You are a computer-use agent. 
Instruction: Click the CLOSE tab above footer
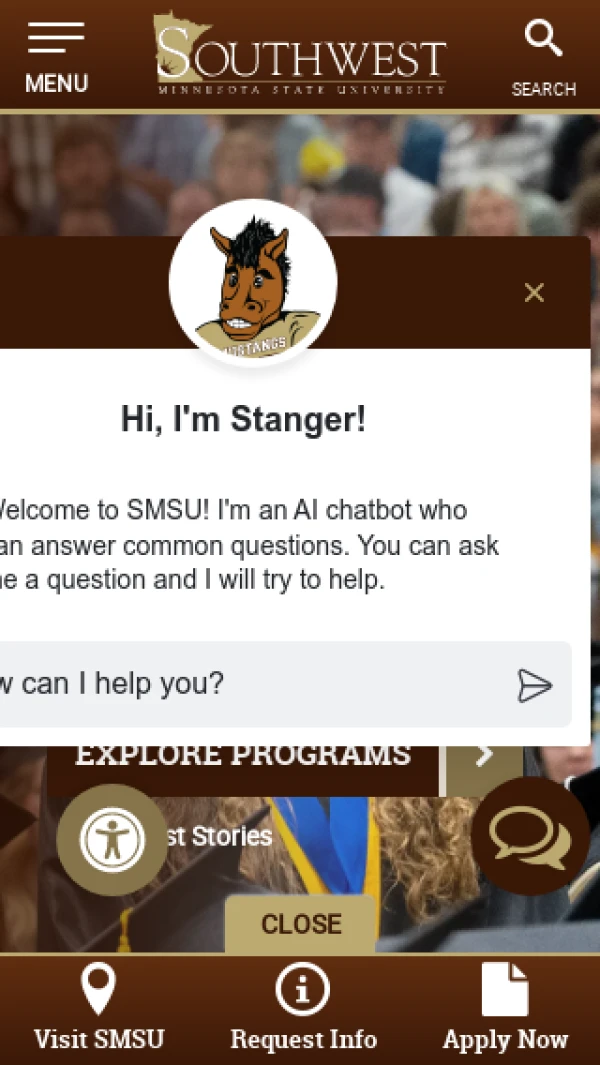[300, 924]
